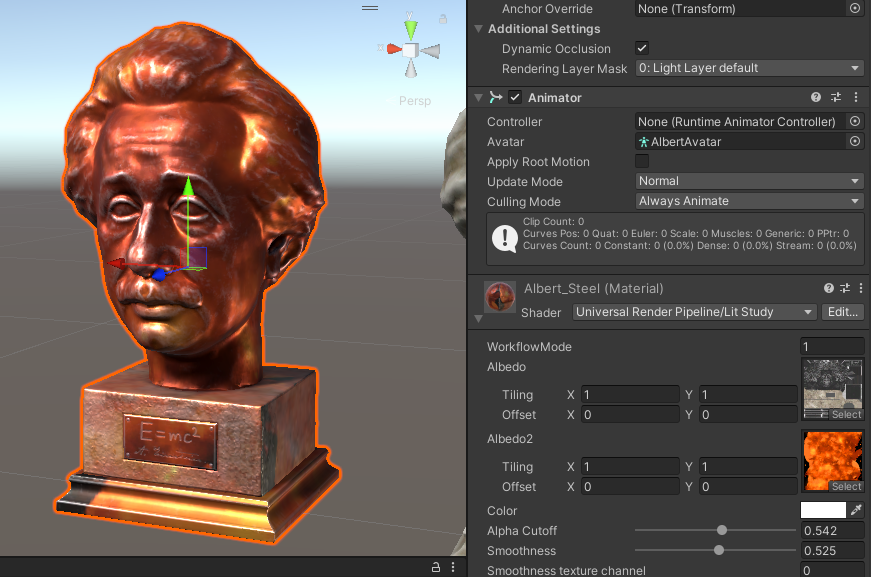Toggle Apply Root Motion checkbox
This screenshot has height=577, width=871.
(642, 161)
